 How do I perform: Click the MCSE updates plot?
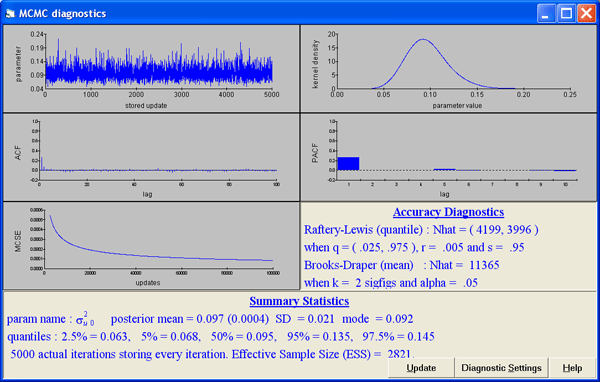(152, 246)
